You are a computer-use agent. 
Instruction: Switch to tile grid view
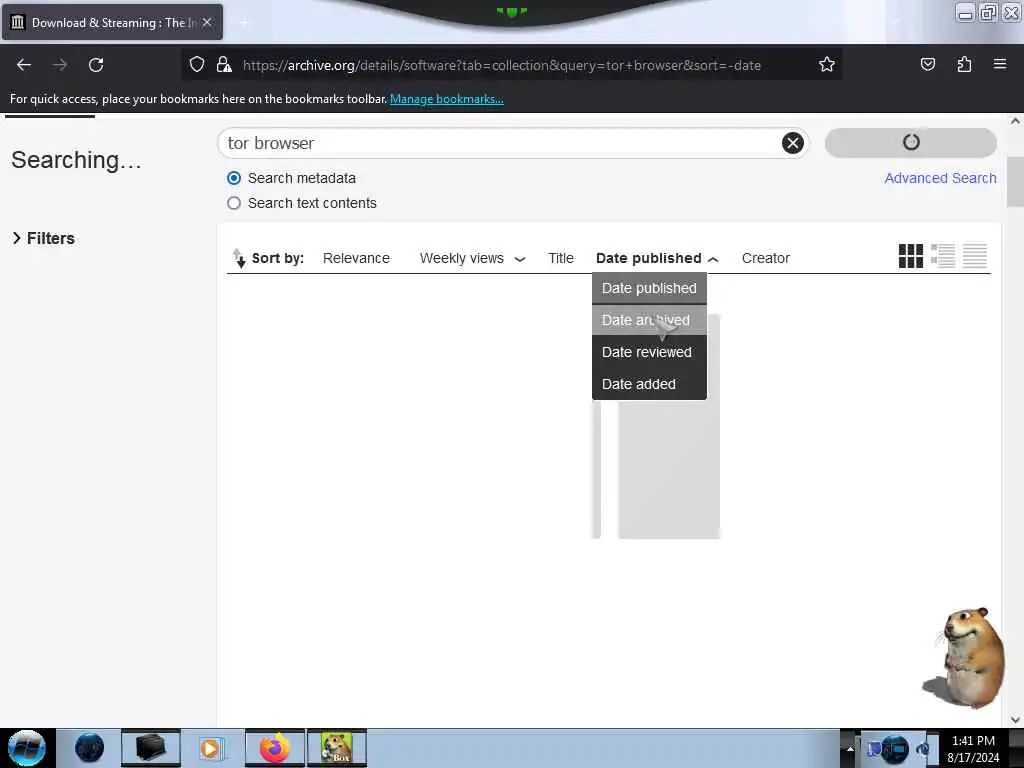(x=910, y=256)
